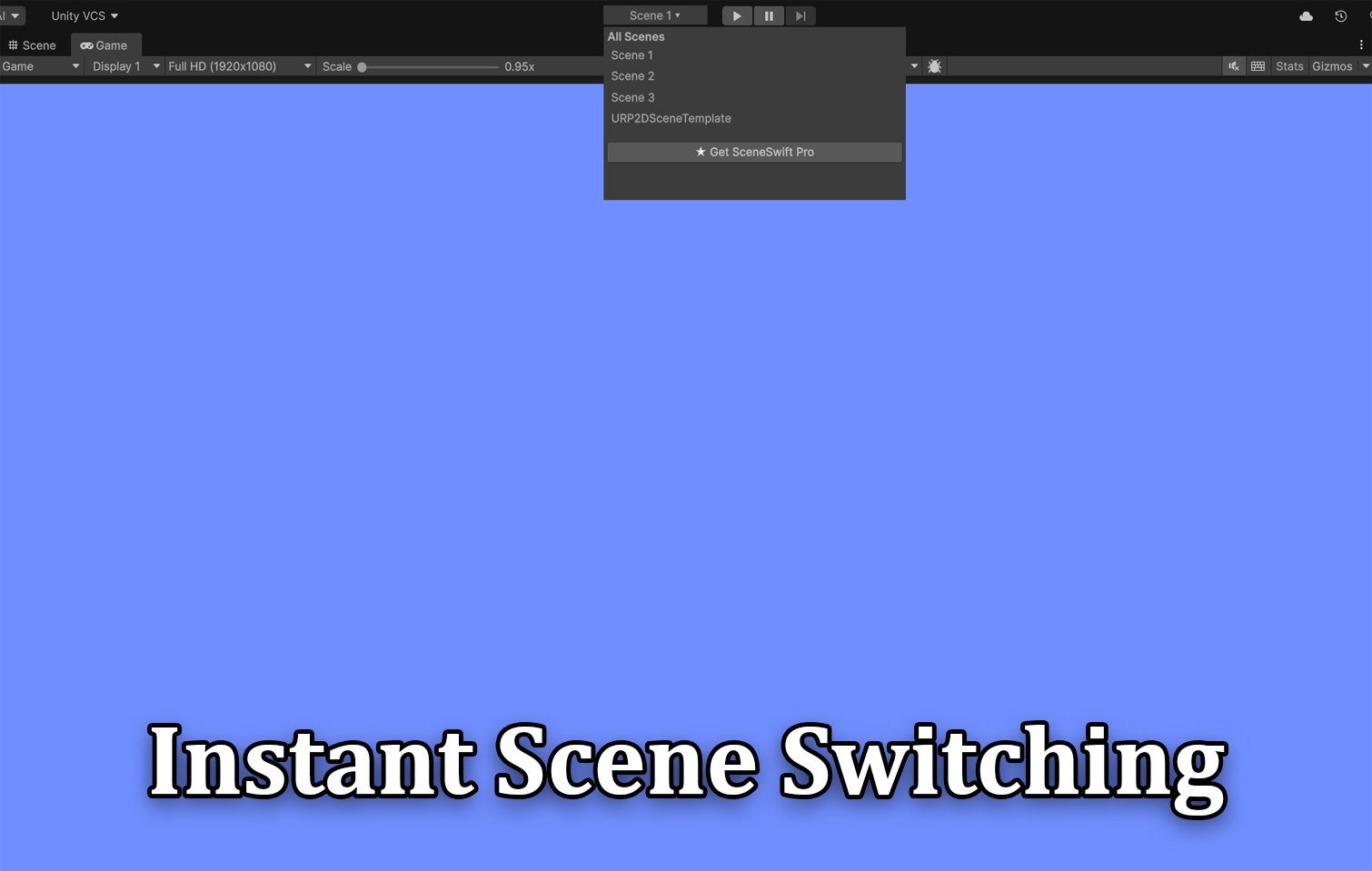Viewport: 1372px width, 871px height.
Task: Click the Scale slider handle
Action: pyautogui.click(x=362, y=67)
